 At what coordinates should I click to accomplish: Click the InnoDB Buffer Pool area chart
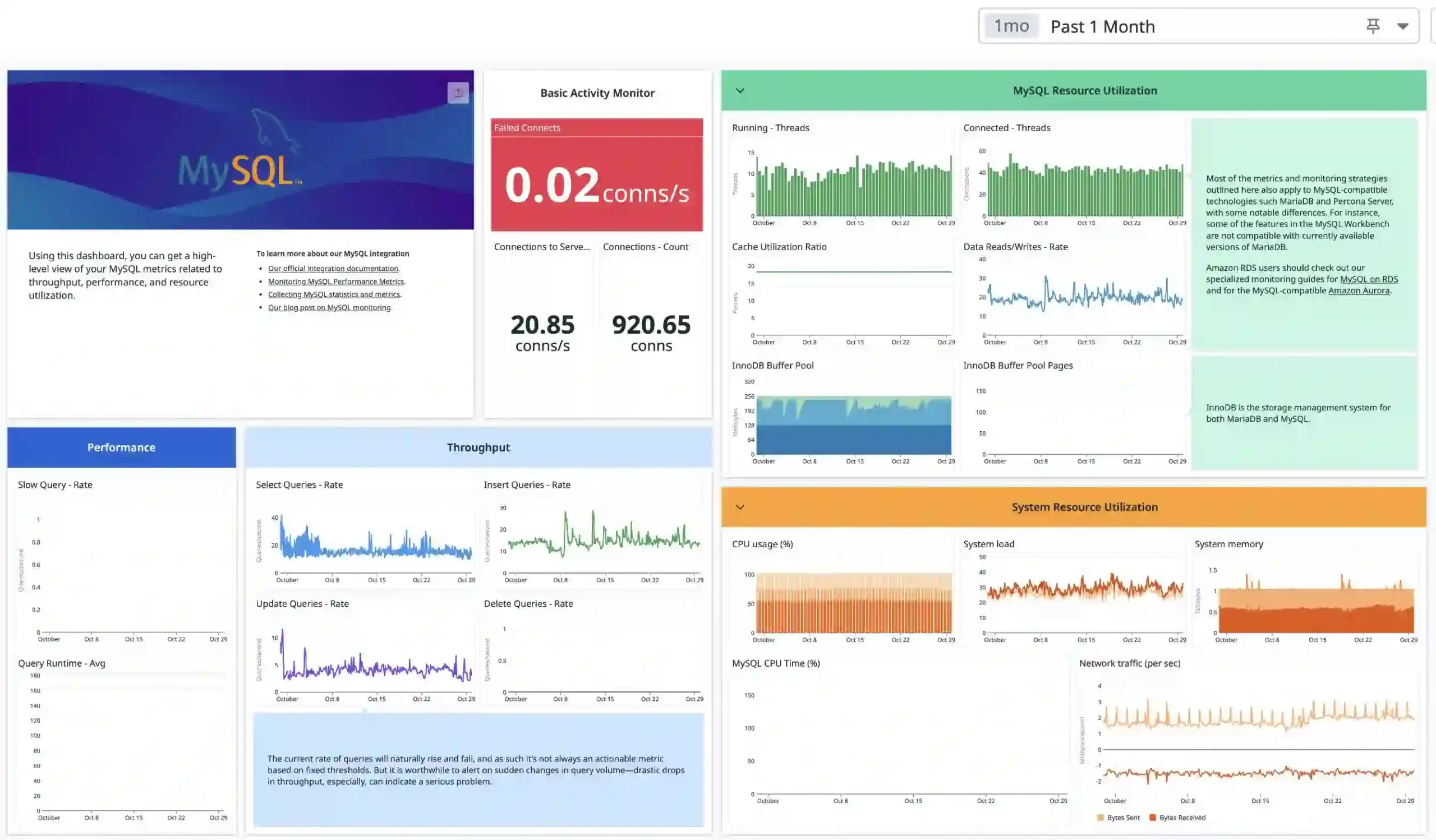(854, 425)
